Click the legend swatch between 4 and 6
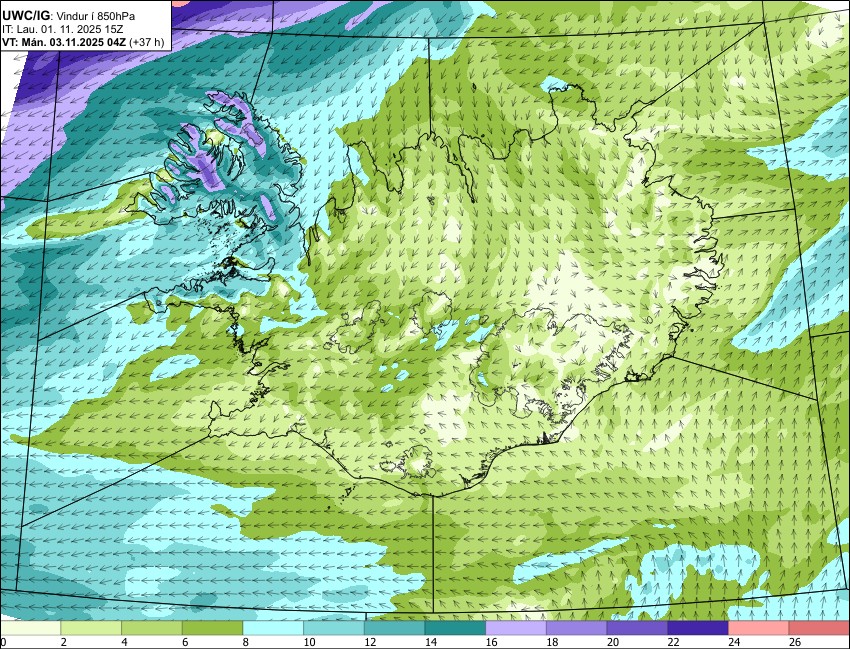The image size is (850, 649). [152, 628]
